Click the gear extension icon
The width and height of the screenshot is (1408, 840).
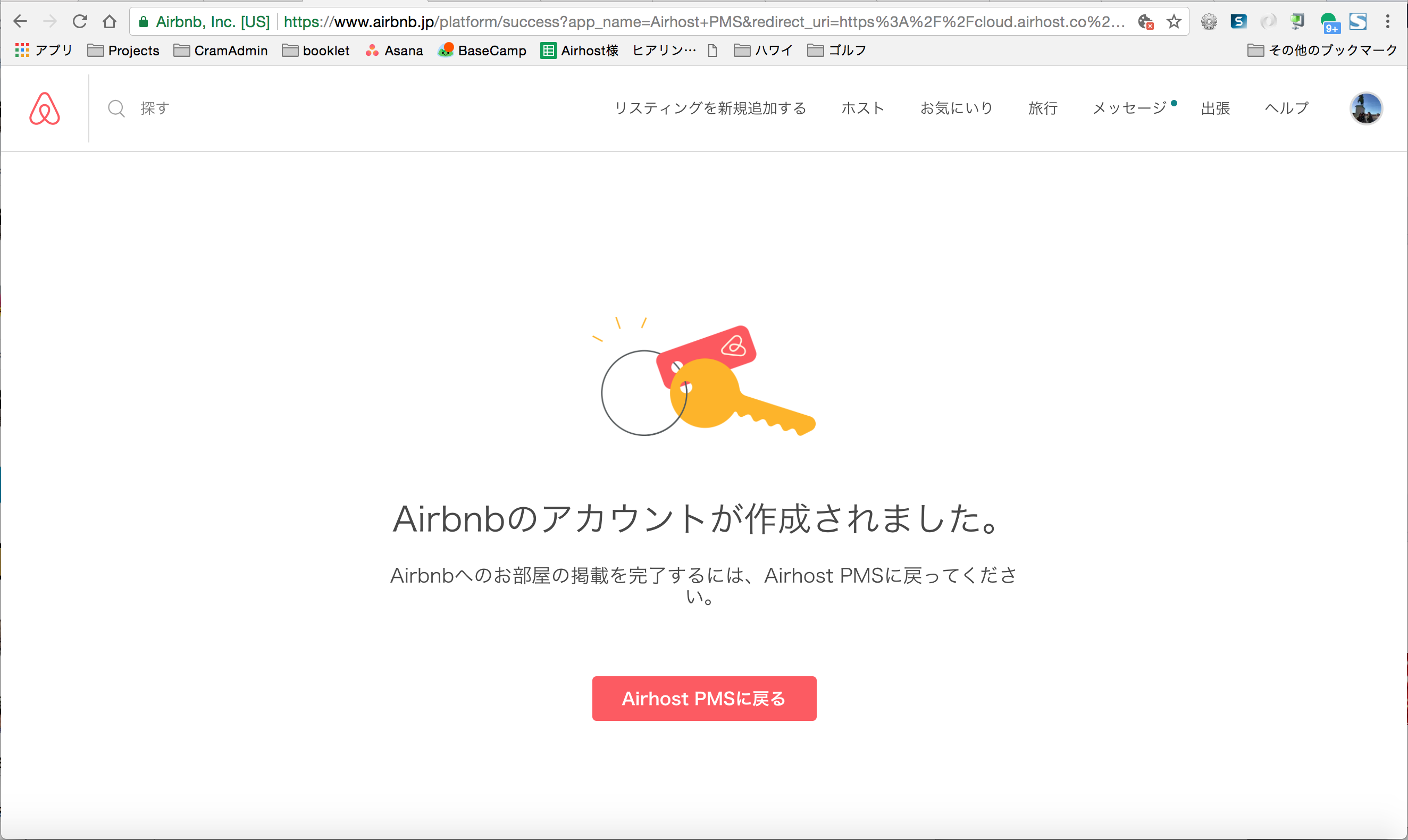[x=1209, y=21]
